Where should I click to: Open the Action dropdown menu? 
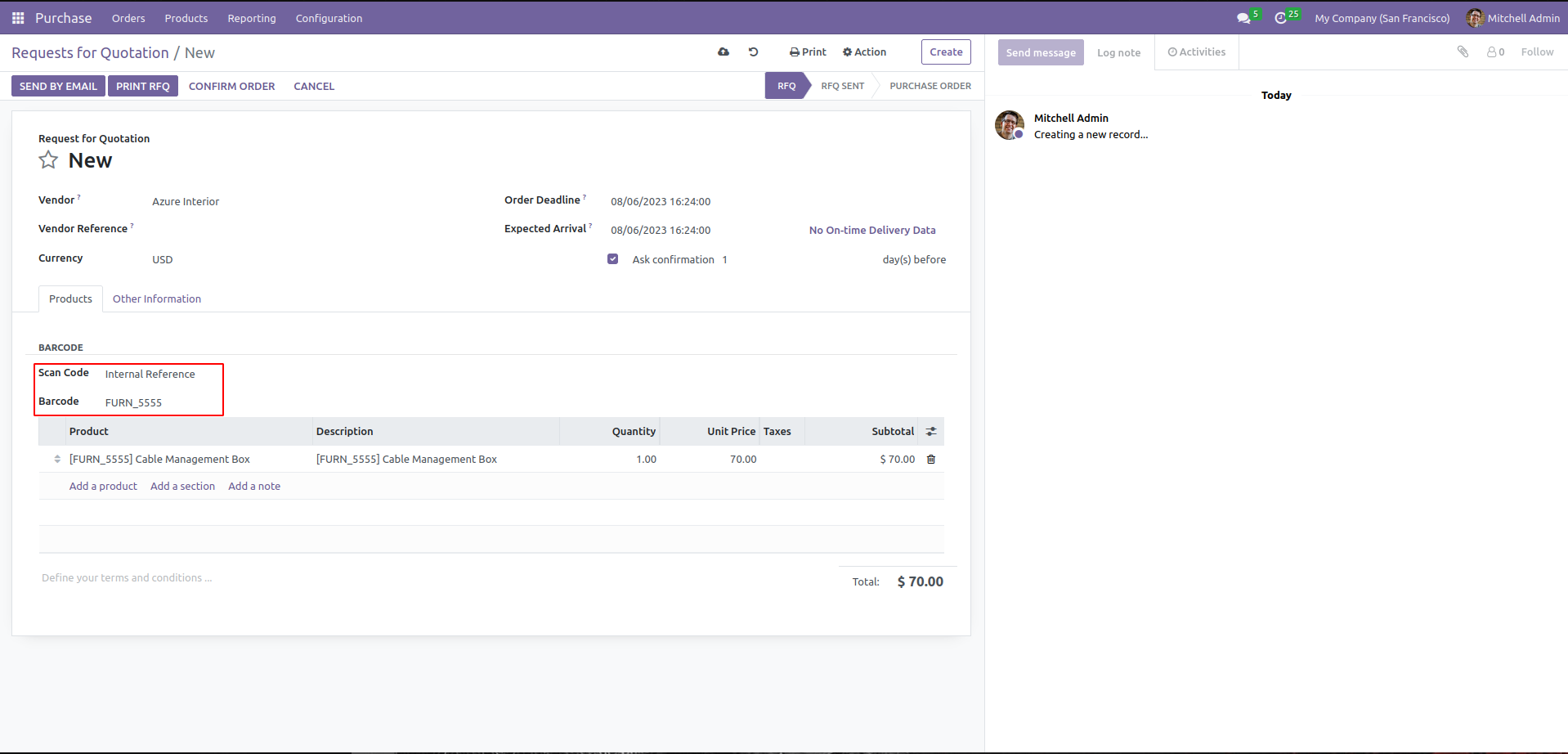[864, 52]
